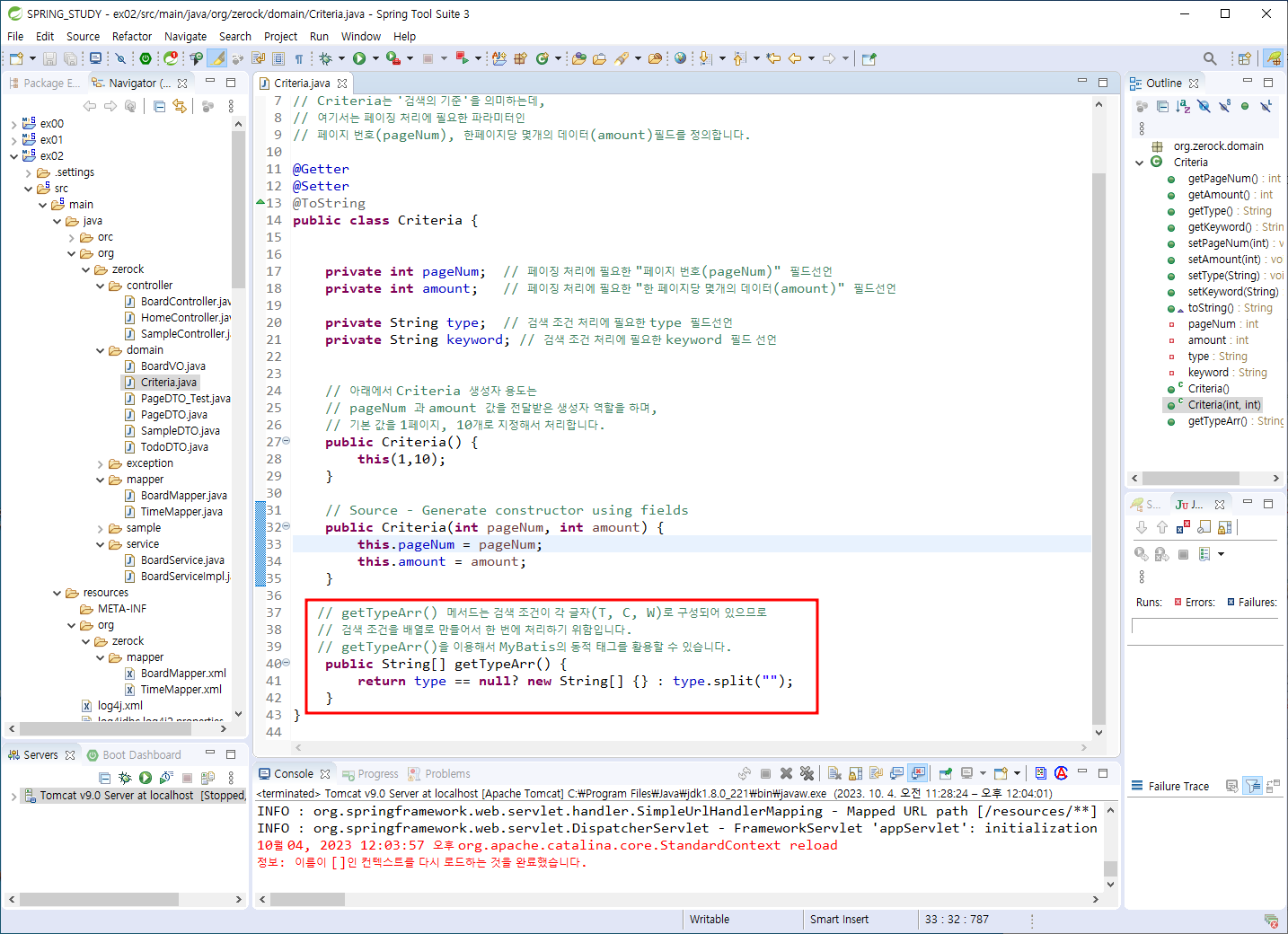The height and width of the screenshot is (934, 1288).
Task: Toggle Show Console on Standard Error Change
Action: (917, 773)
